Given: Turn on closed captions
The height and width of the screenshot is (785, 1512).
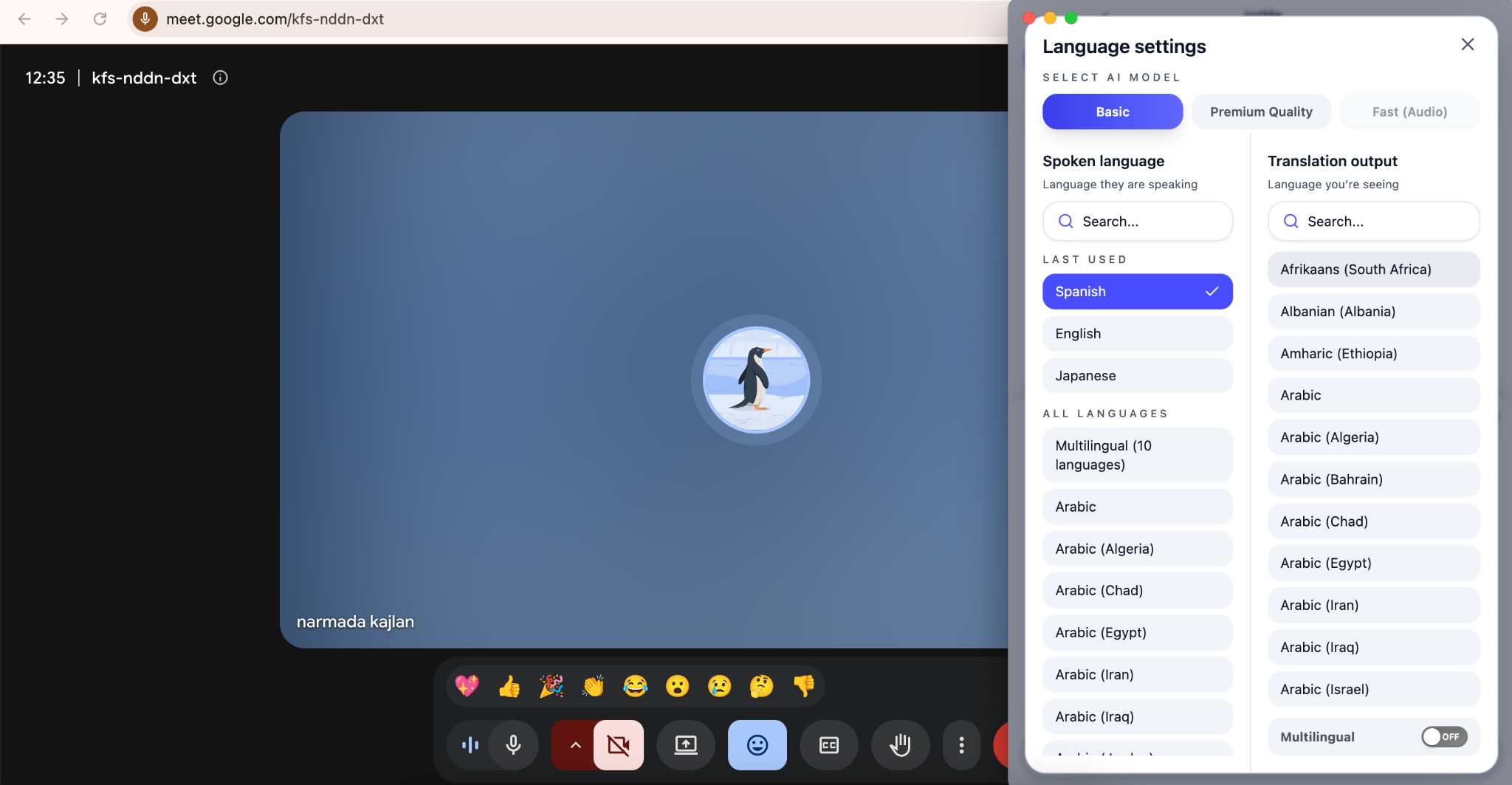Looking at the screenshot, I should (829, 745).
